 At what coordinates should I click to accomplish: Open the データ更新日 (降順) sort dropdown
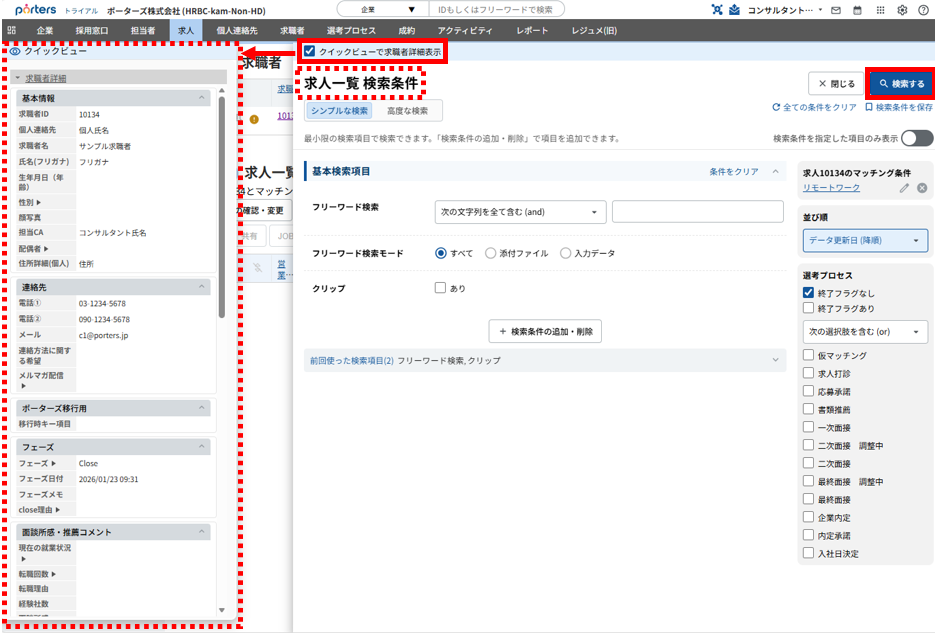tap(865, 240)
